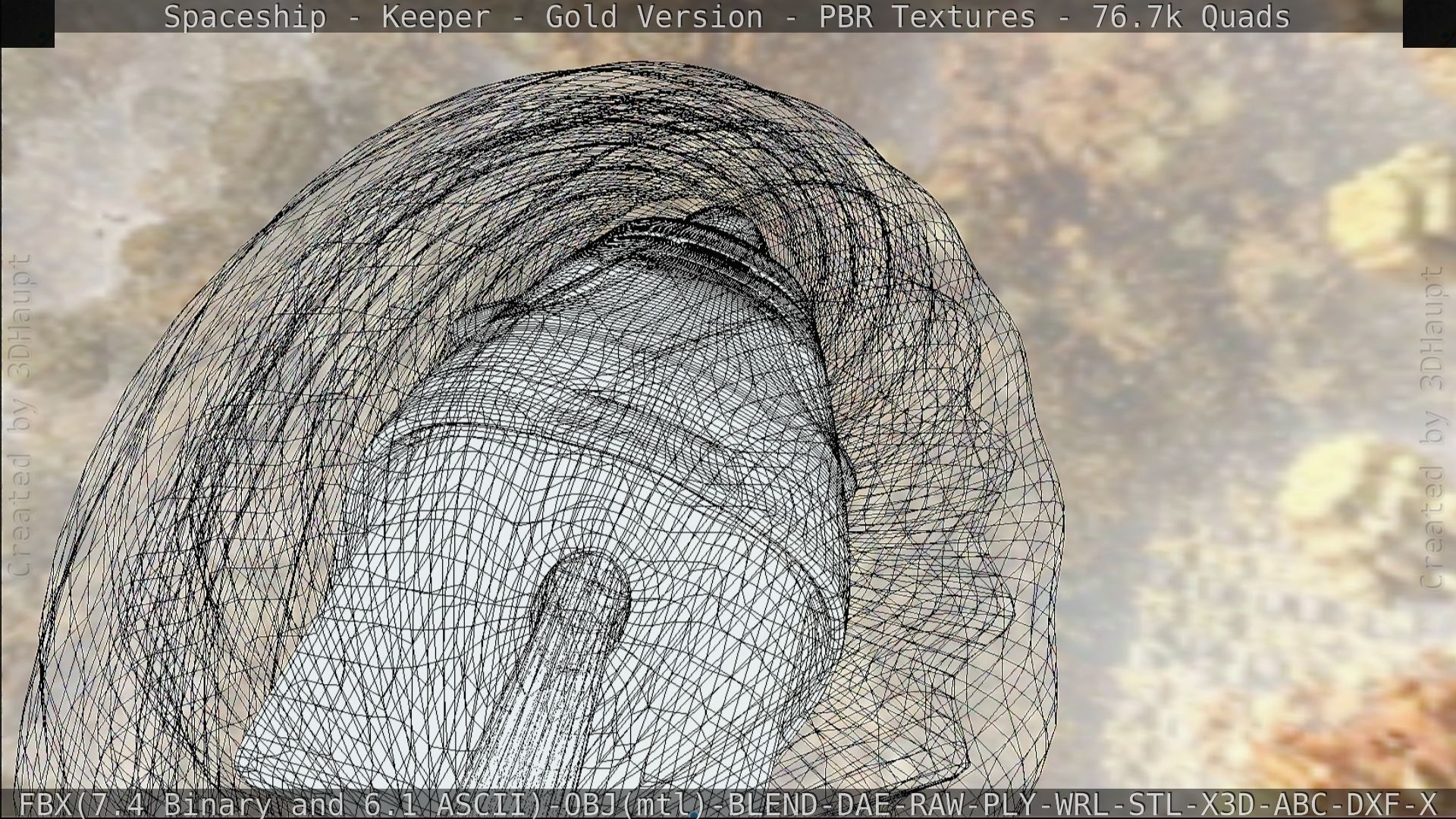Click the black square in top-right corner
The width and height of the screenshot is (1456, 819).
pyautogui.click(x=1429, y=23)
